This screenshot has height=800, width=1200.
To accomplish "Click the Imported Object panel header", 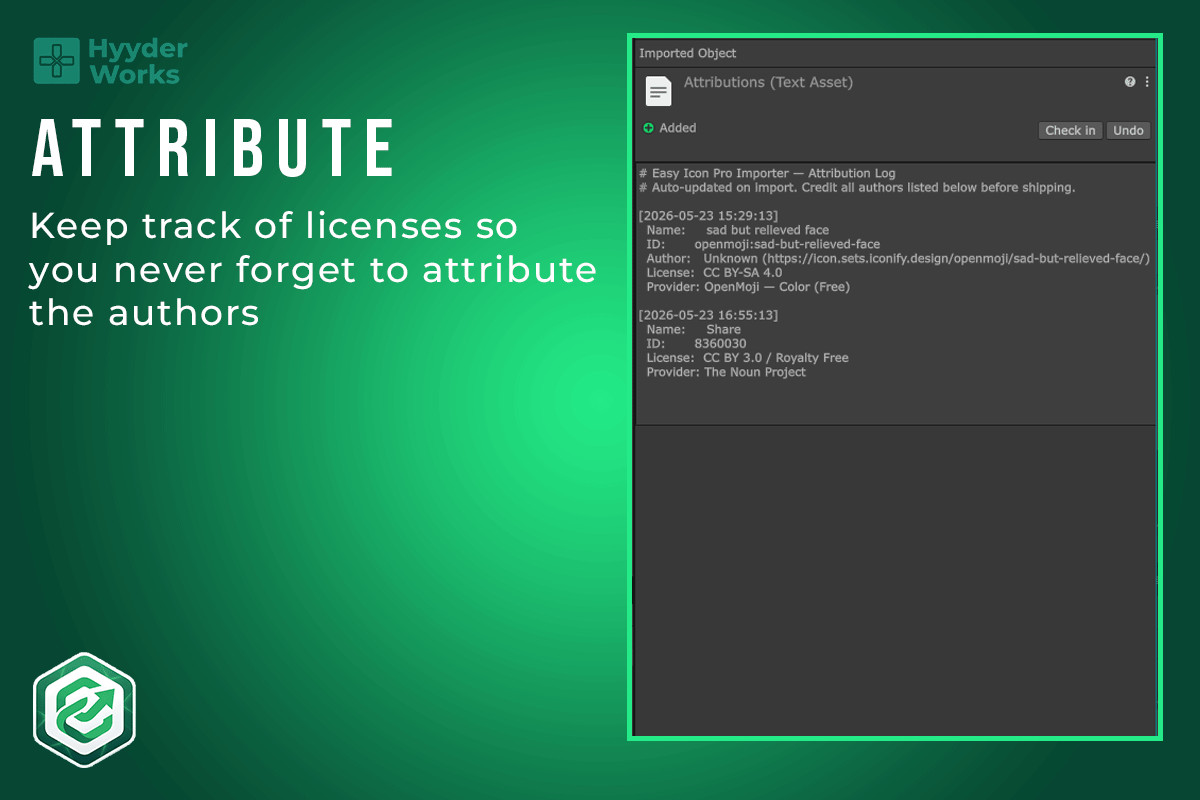I will pyautogui.click(x=688, y=53).
